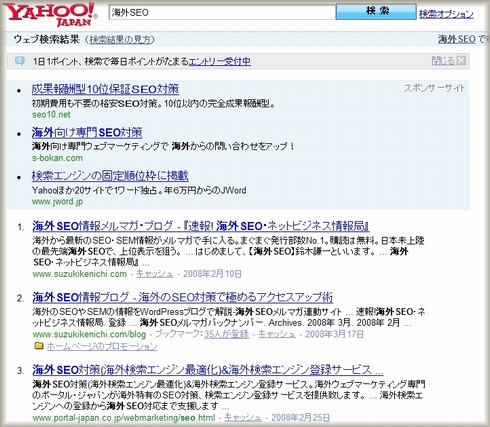Click the スポンサーサイト label

(x=434, y=88)
